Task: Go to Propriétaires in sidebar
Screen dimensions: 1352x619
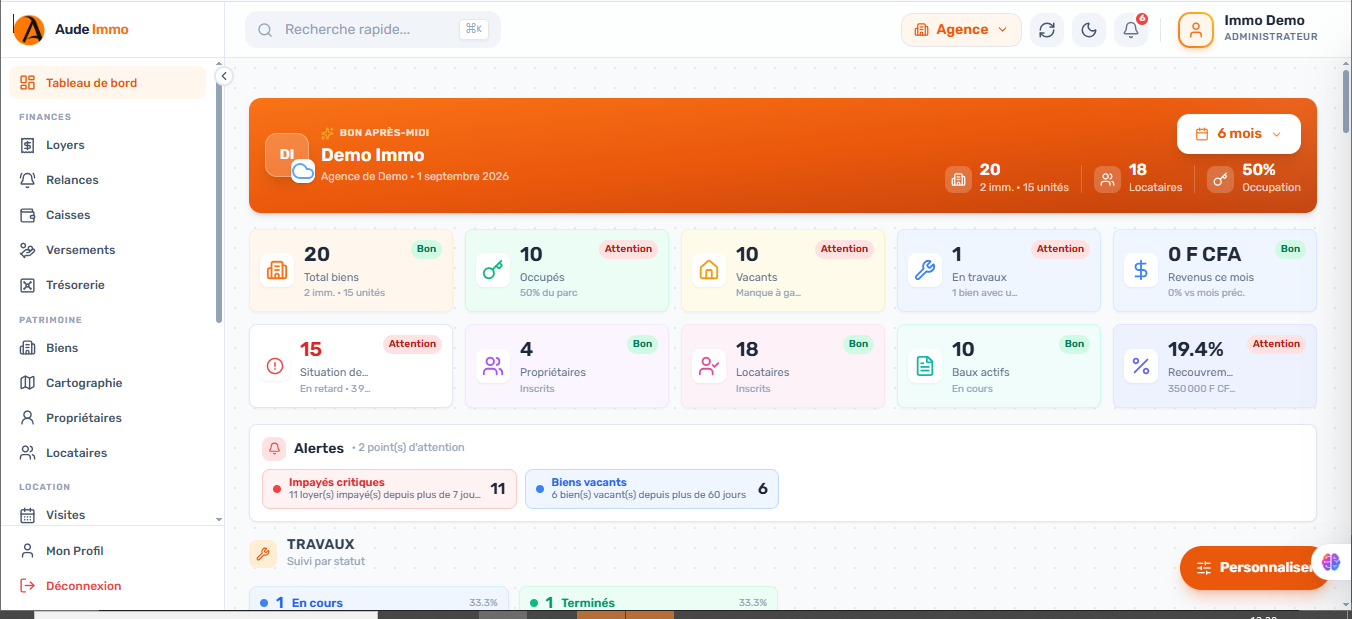Action: pyautogui.click(x=107, y=418)
